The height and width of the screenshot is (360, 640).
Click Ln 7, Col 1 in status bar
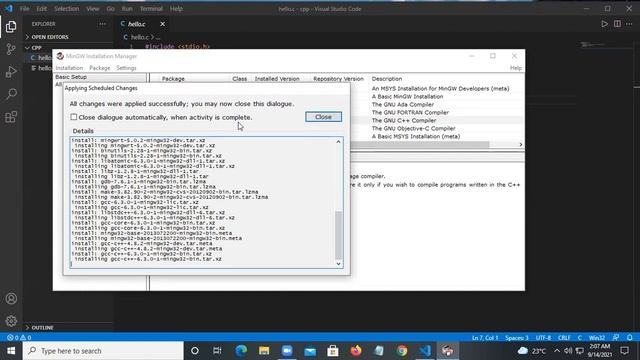[x=485, y=338]
